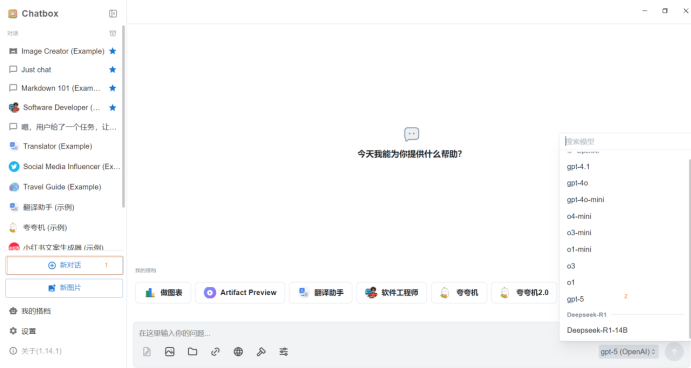
Task: Unstar the Image Creator (Example) conversation
Action: coord(113,51)
